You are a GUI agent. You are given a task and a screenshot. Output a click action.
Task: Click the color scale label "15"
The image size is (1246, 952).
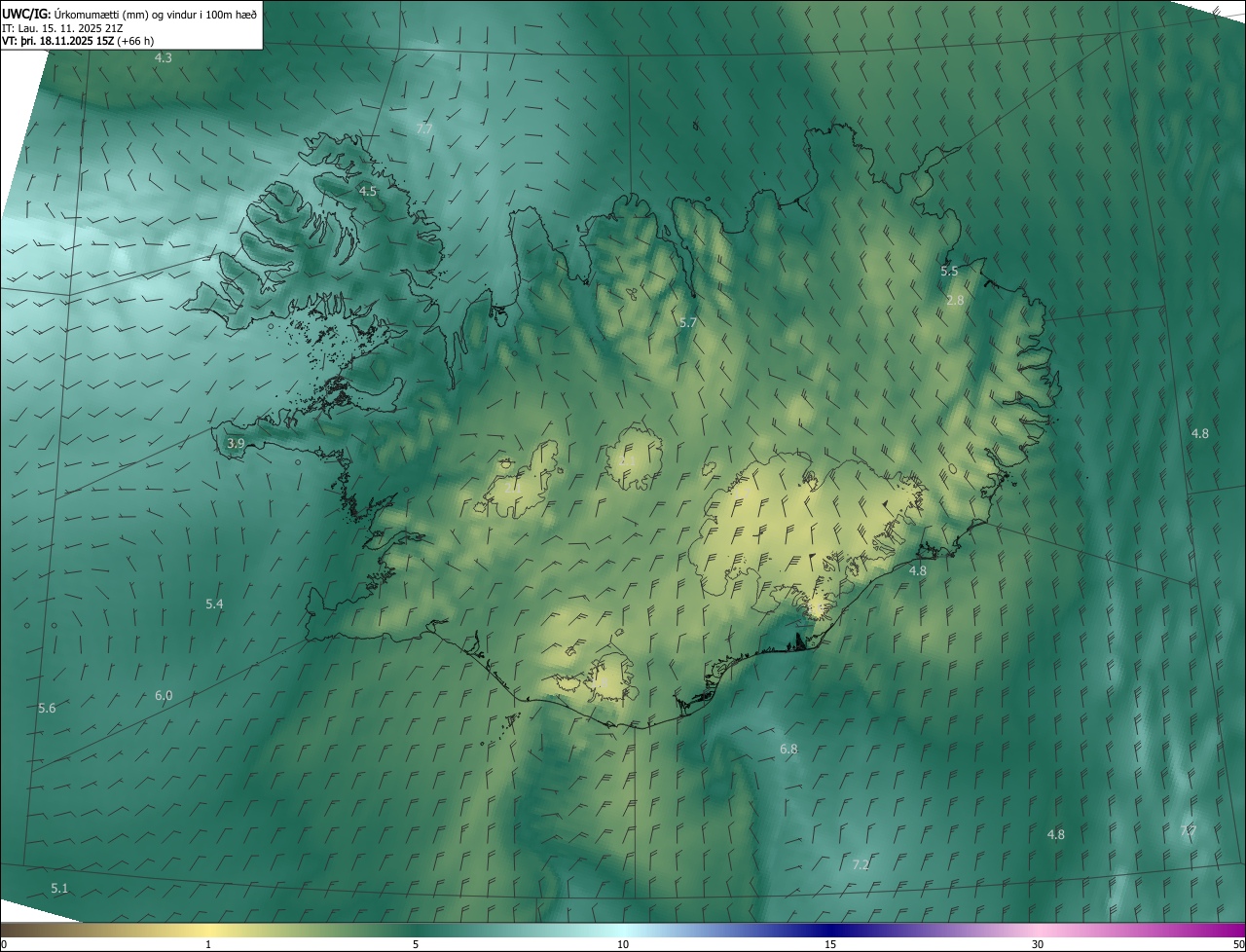tap(830, 944)
